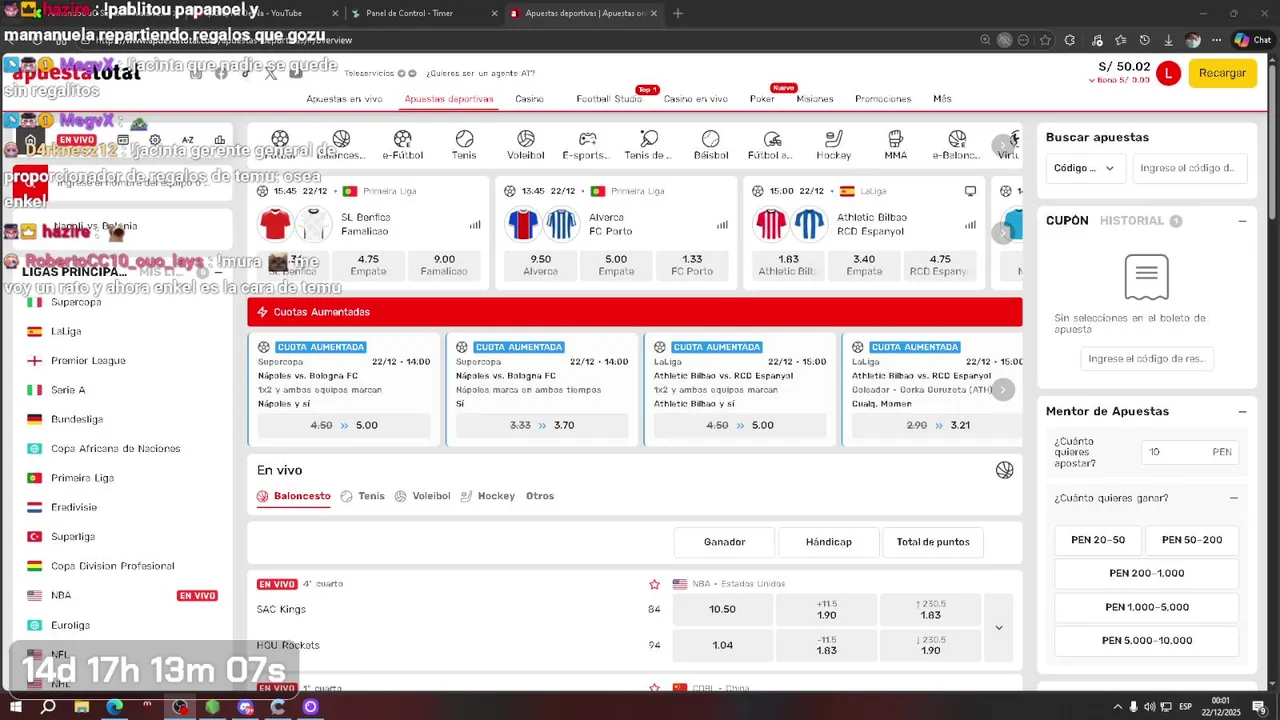Image resolution: width=1280 pixels, height=720 pixels.
Task: Switch to the Voleibol live tab
Action: pyautogui.click(x=422, y=496)
